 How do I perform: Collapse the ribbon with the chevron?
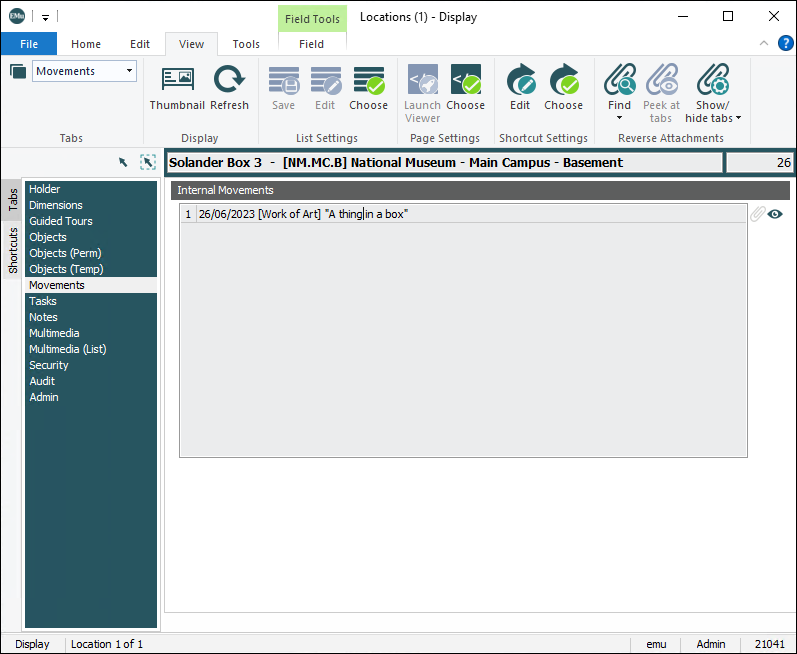click(x=764, y=43)
